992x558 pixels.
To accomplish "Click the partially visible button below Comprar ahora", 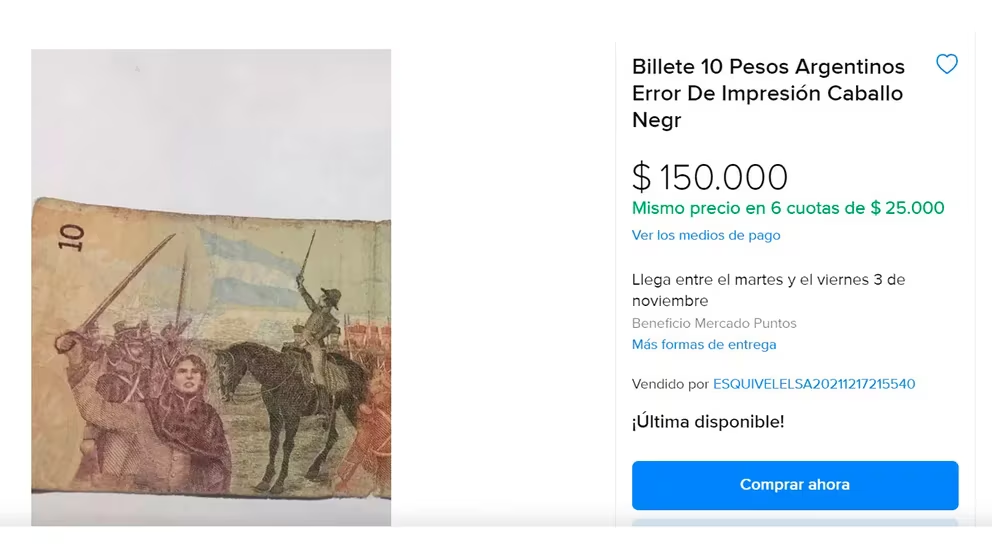I will (x=795, y=523).
